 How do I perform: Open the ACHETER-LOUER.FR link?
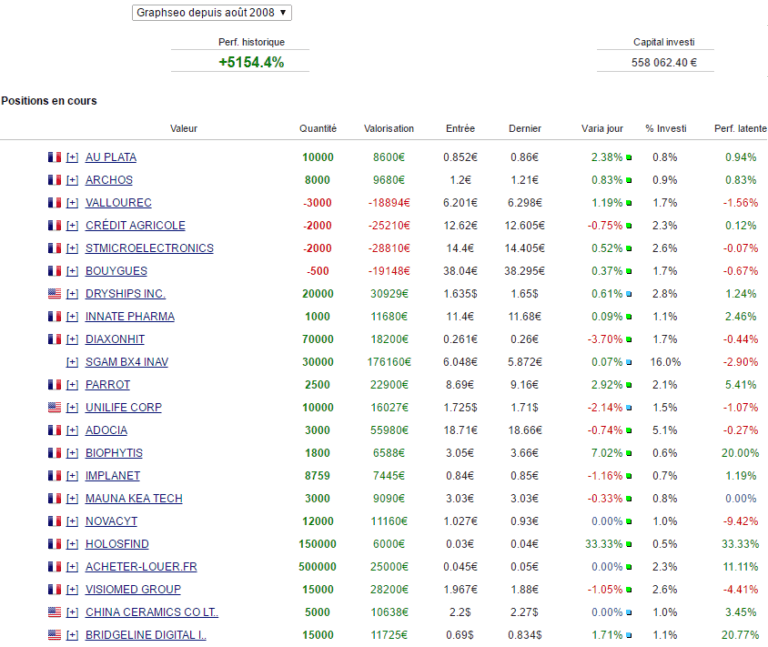coord(140,566)
